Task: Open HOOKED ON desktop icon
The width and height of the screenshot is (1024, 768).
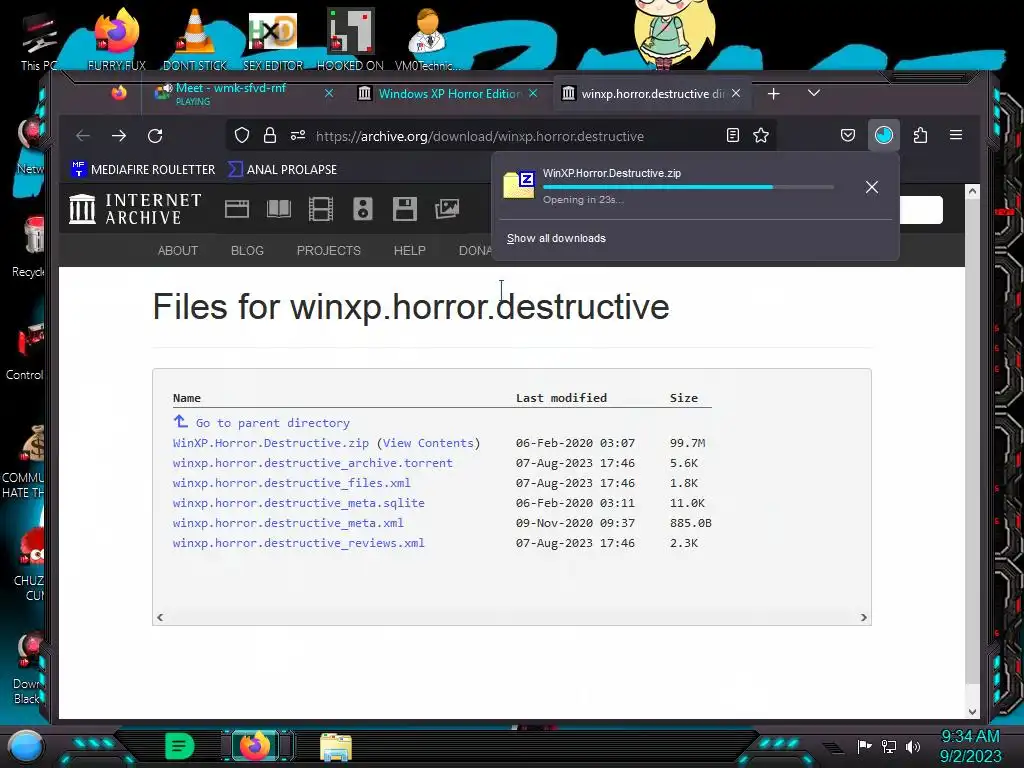Action: (350, 39)
